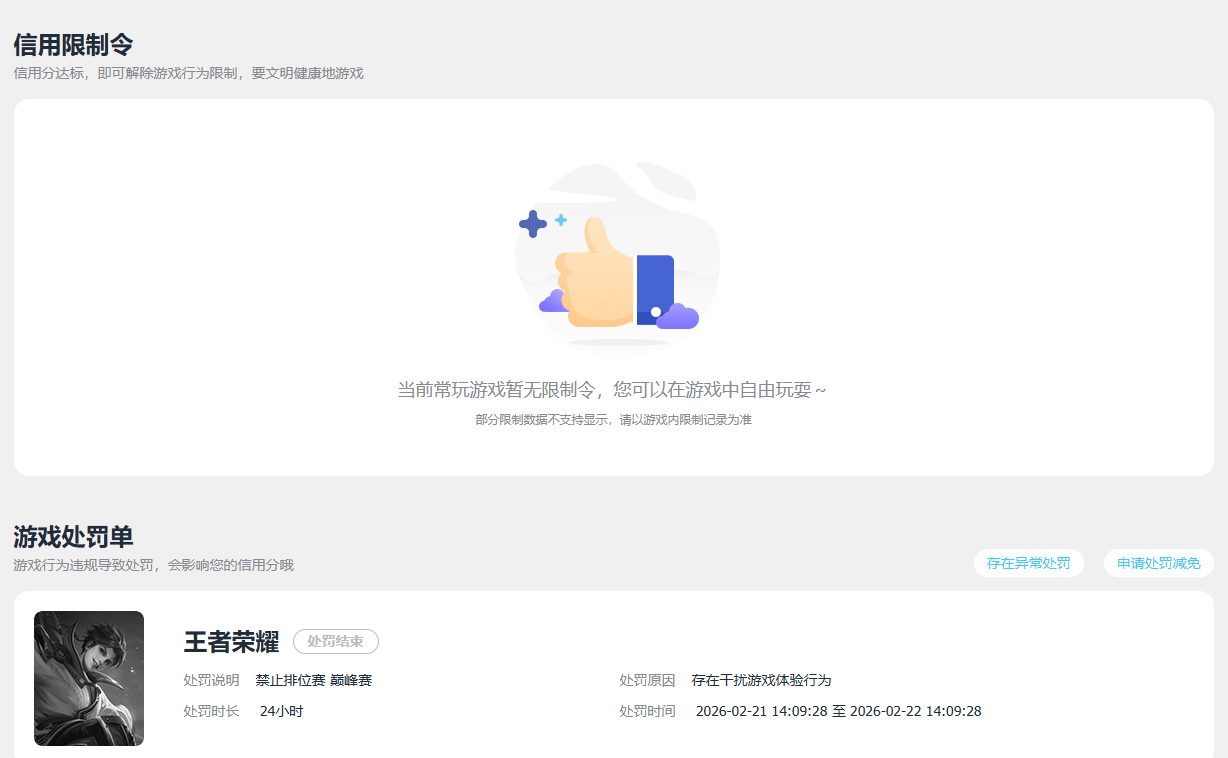Select the 王者荣耀 hero thumbnail
The height and width of the screenshot is (758, 1228).
click(89, 678)
